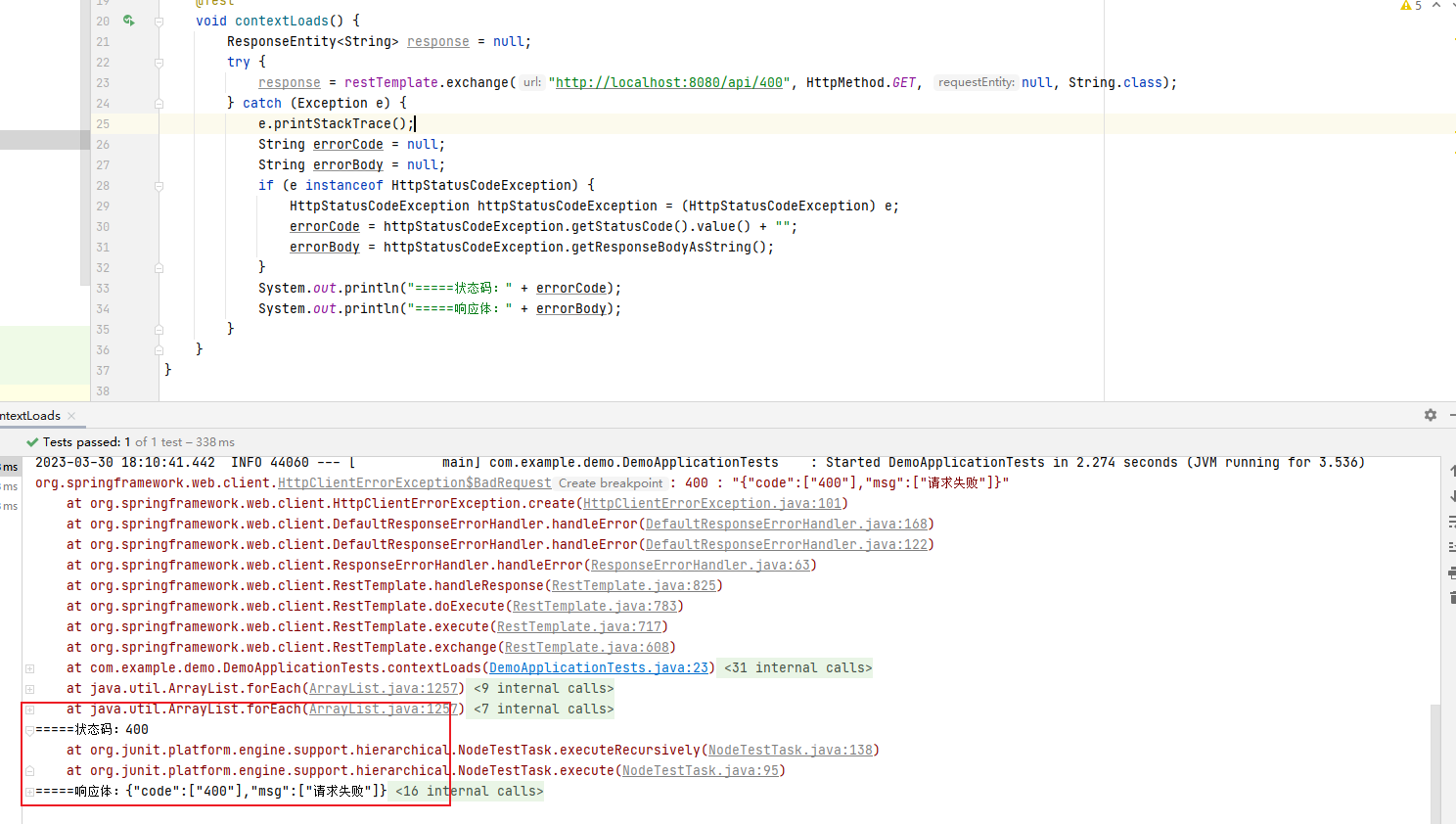Click HttpMethod.GET in exchange call
Image resolution: width=1456 pixels, height=824 pixels.
tap(861, 83)
